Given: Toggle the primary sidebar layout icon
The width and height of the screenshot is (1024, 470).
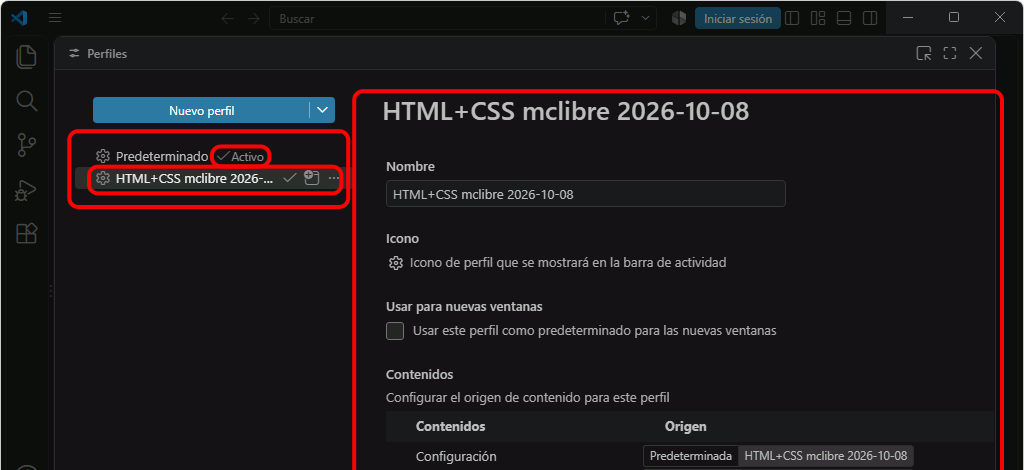Looking at the screenshot, I should (x=792, y=18).
